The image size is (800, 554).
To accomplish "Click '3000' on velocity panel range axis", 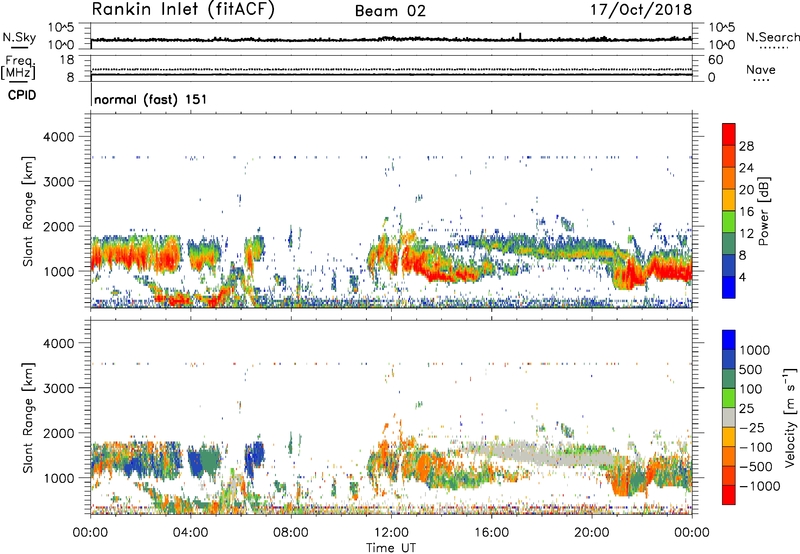I will coord(58,388).
